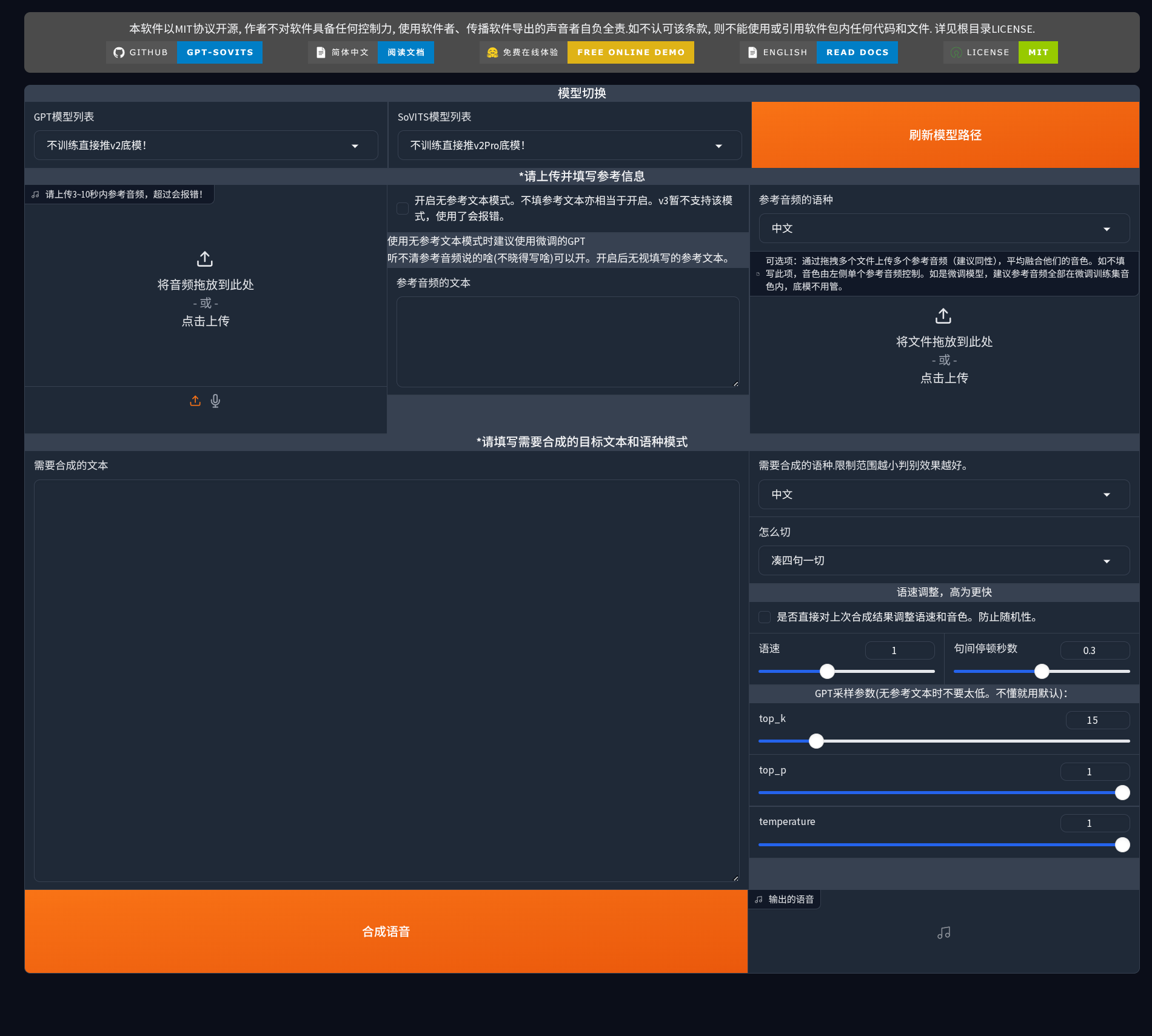1152x1036 pixels.
Task: Open the License MIT badge
Action: coord(1000,53)
